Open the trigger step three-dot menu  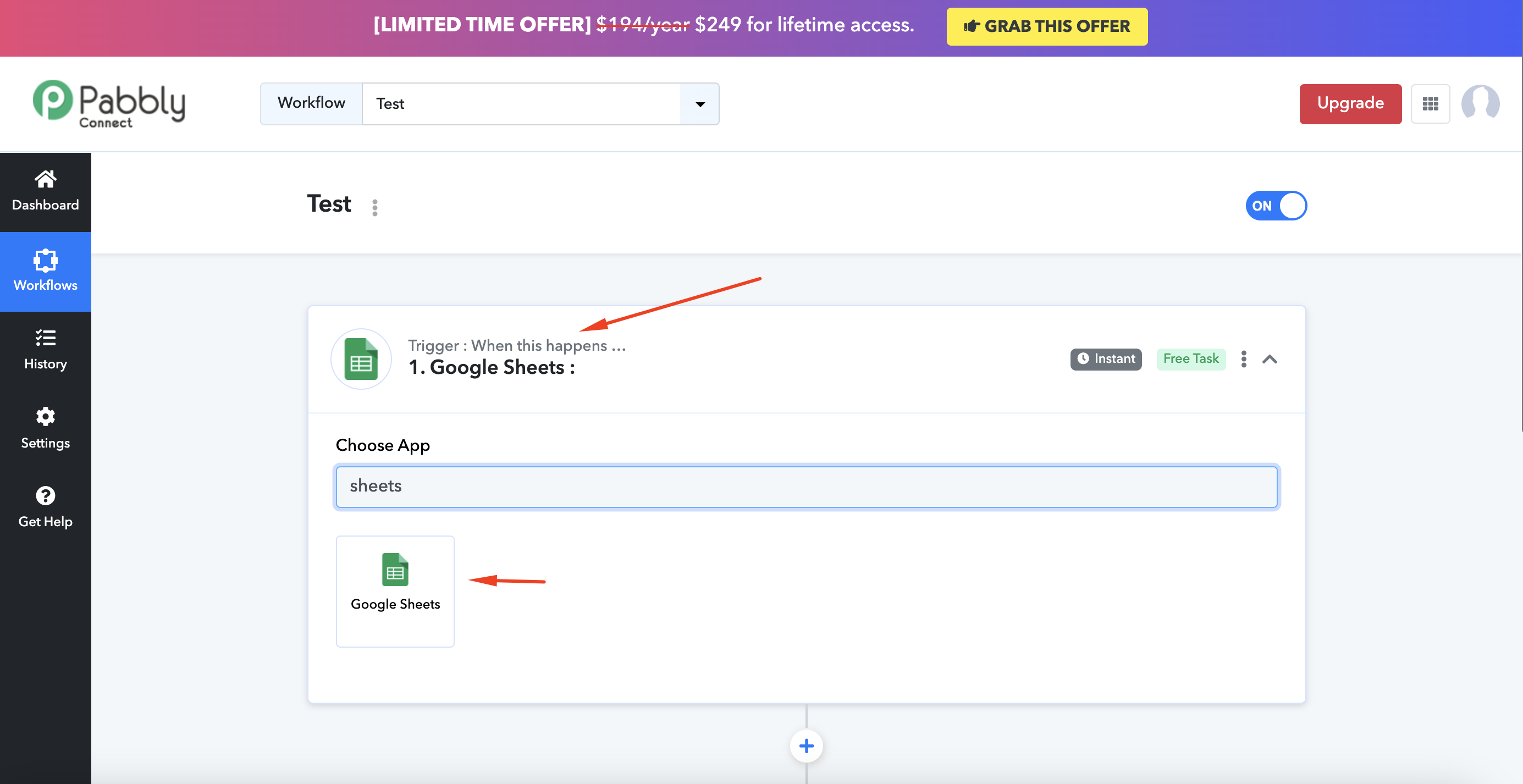(1243, 359)
